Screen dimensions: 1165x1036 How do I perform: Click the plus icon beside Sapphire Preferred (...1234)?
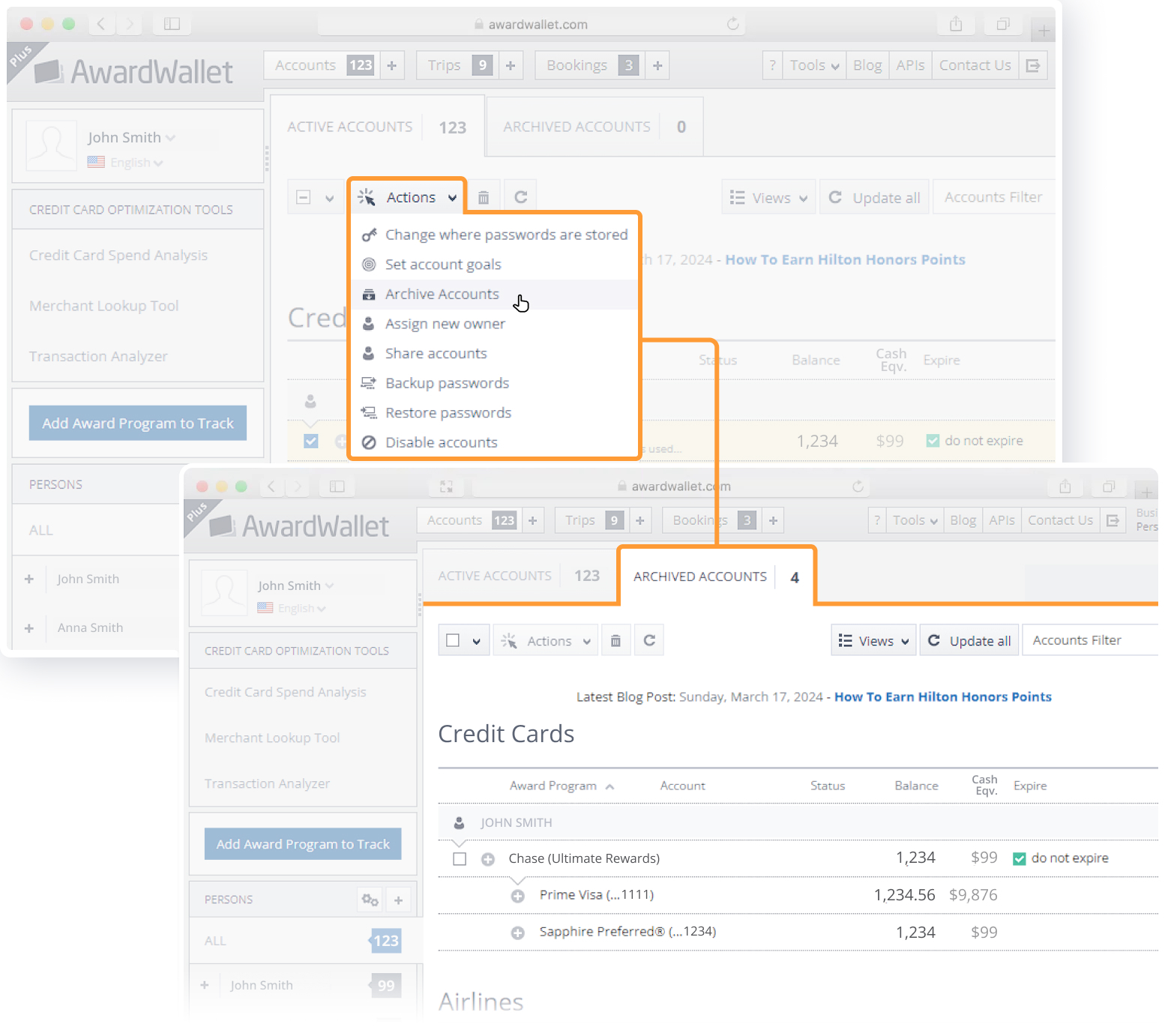pos(518,933)
